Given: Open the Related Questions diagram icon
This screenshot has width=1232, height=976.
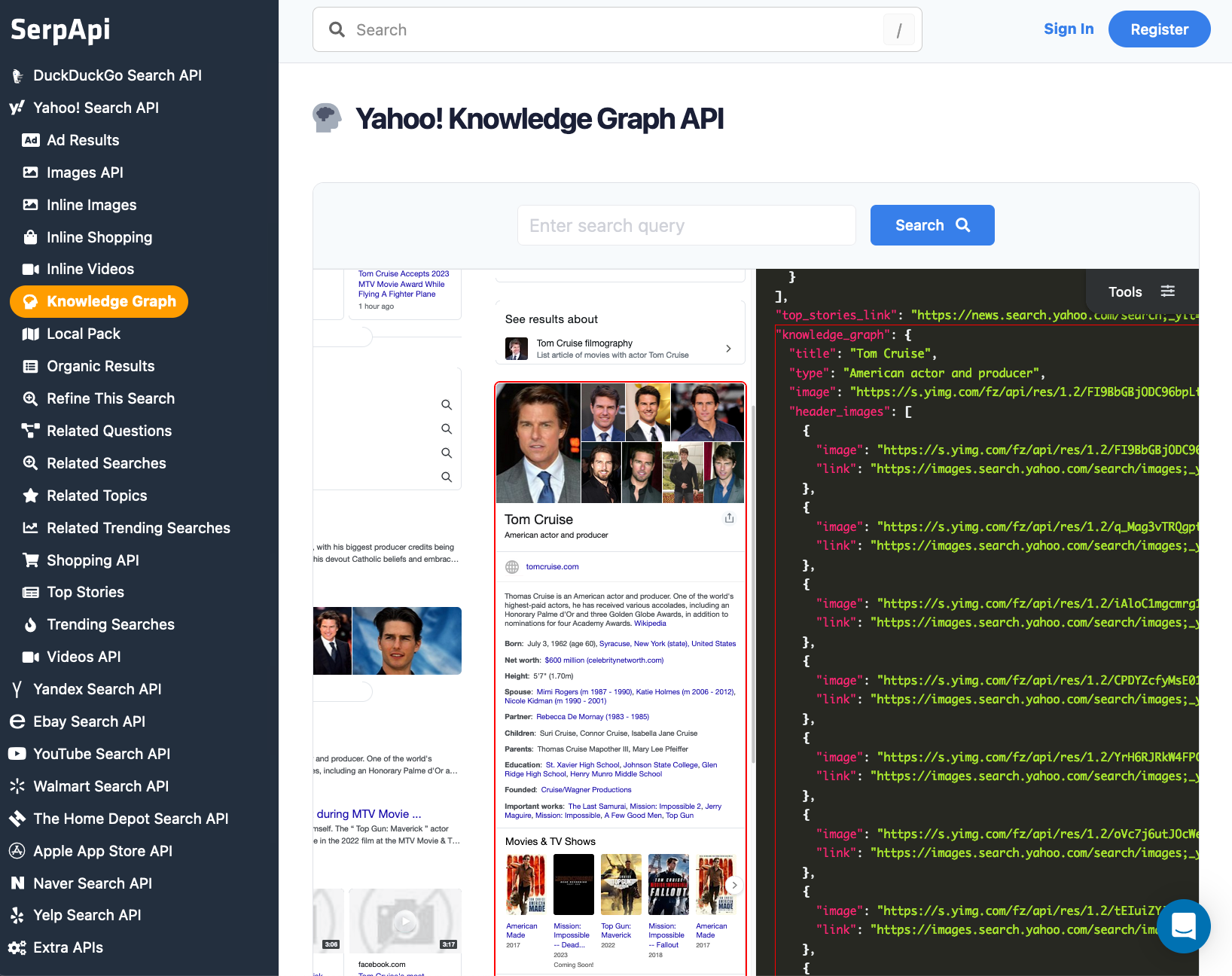Looking at the screenshot, I should 31,431.
